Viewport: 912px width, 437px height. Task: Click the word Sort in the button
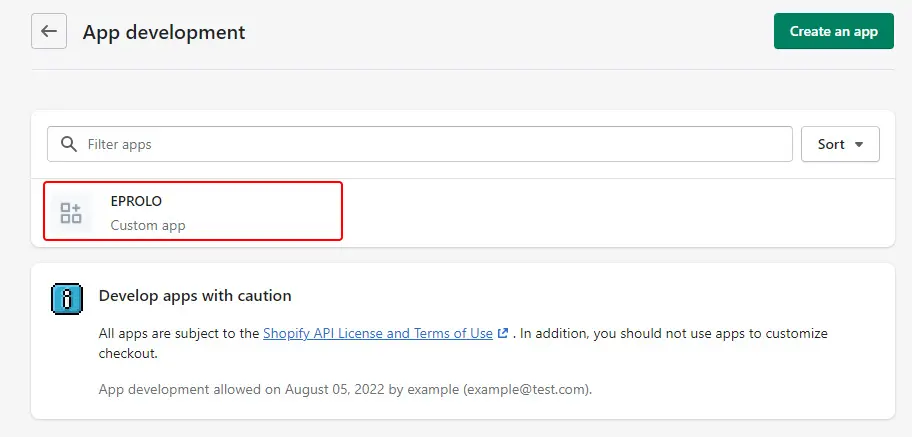(831, 144)
